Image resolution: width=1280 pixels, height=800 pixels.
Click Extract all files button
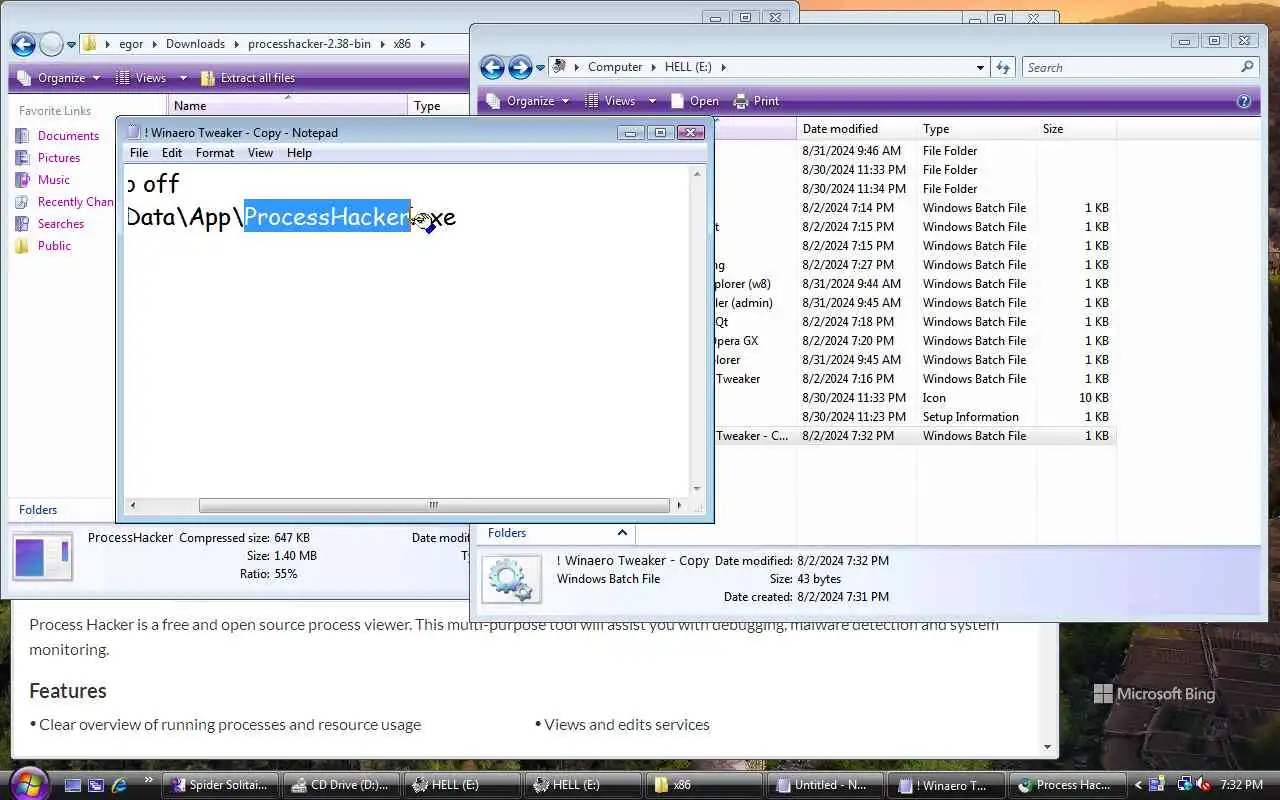pyautogui.click(x=247, y=78)
